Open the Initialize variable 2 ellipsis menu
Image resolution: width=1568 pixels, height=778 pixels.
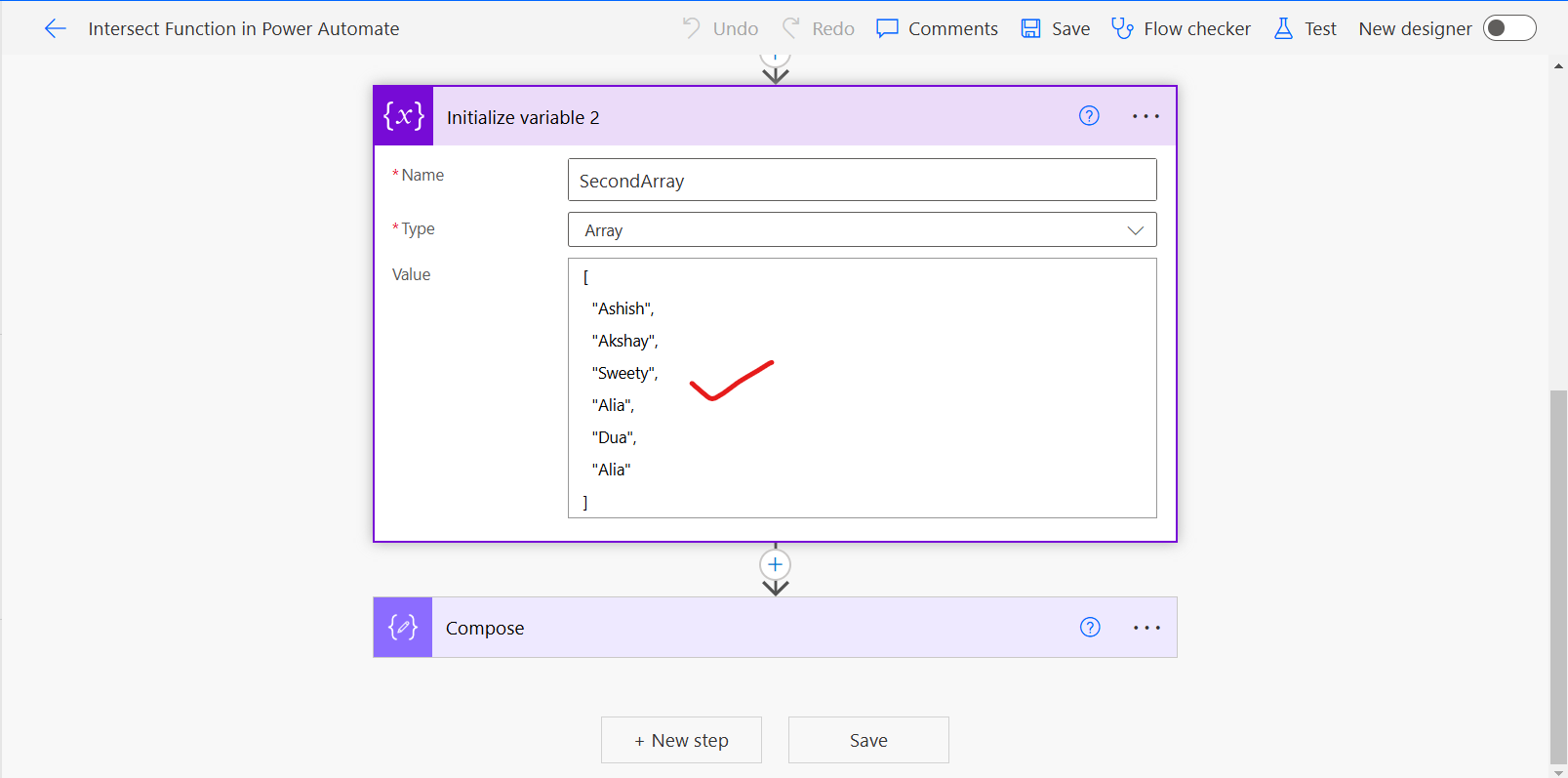pyautogui.click(x=1146, y=116)
